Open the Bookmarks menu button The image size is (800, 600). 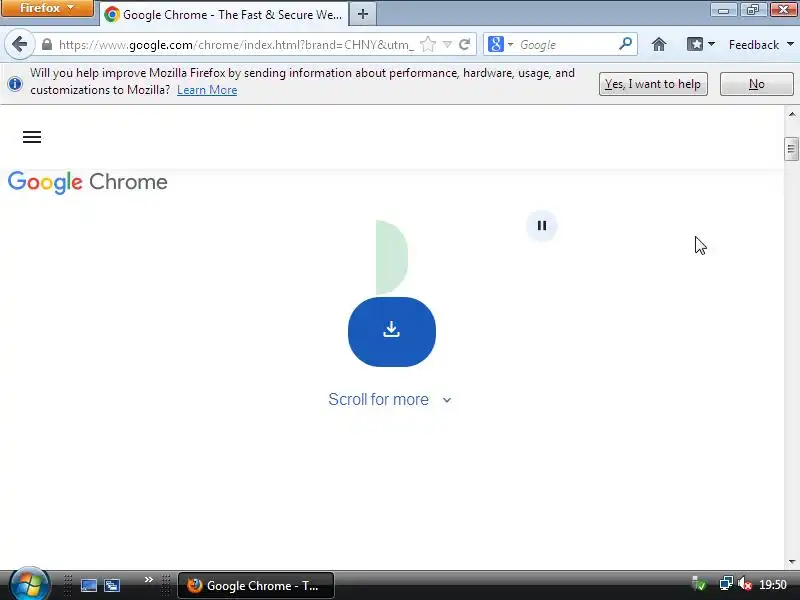tap(701, 45)
